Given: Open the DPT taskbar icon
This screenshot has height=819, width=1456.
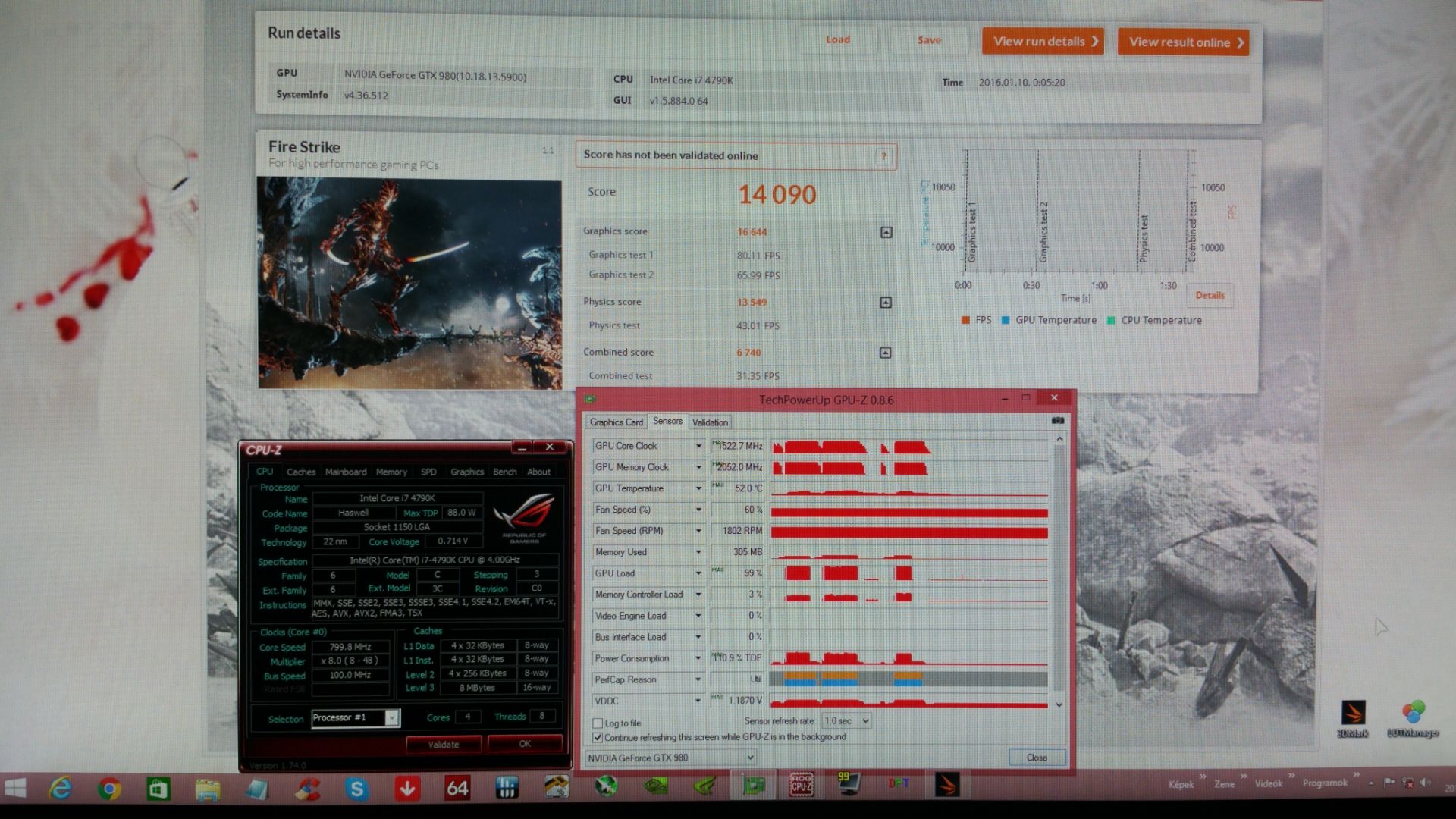Looking at the screenshot, I should click(x=899, y=784).
